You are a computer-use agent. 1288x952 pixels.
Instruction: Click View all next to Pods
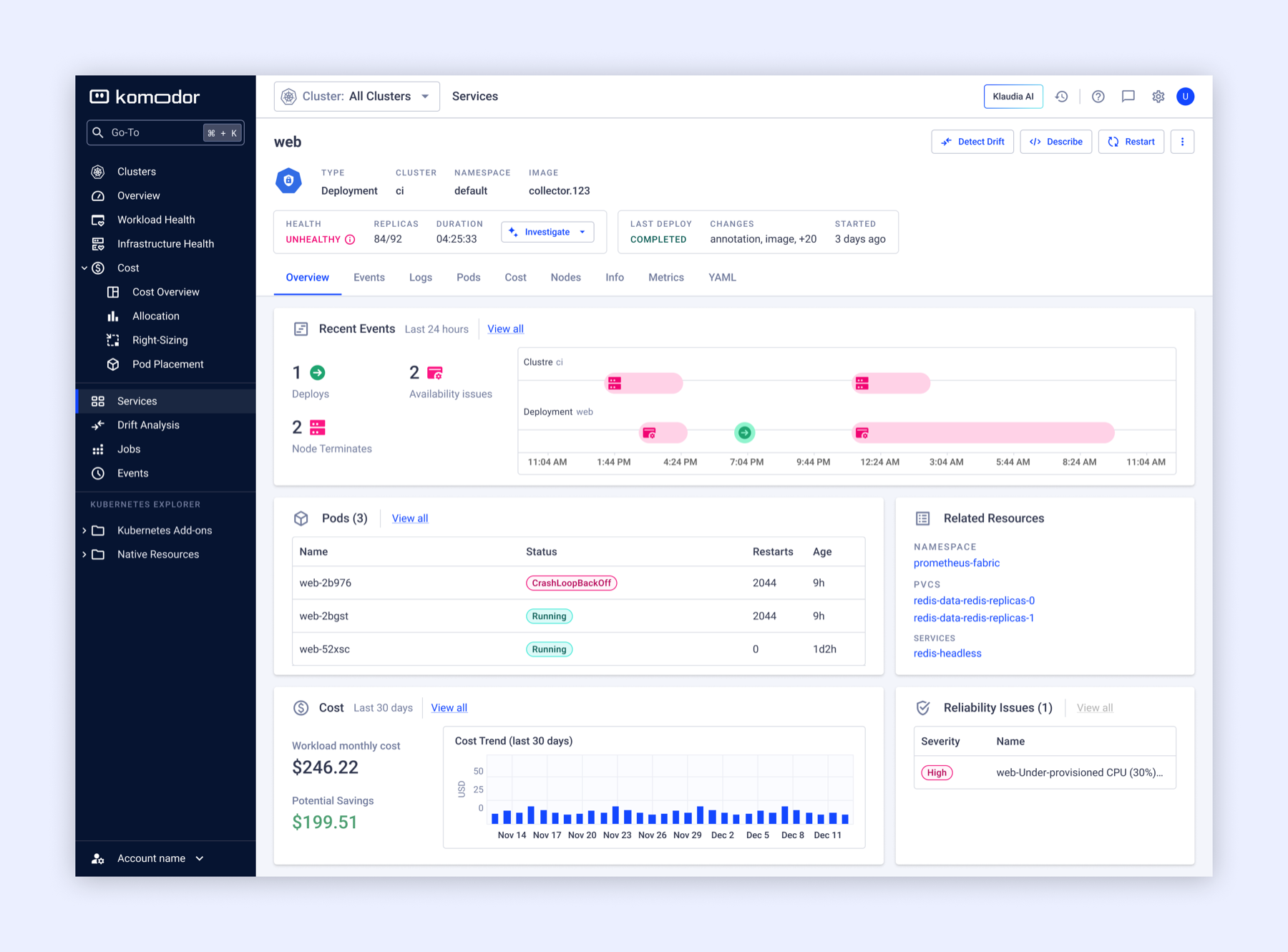(410, 518)
